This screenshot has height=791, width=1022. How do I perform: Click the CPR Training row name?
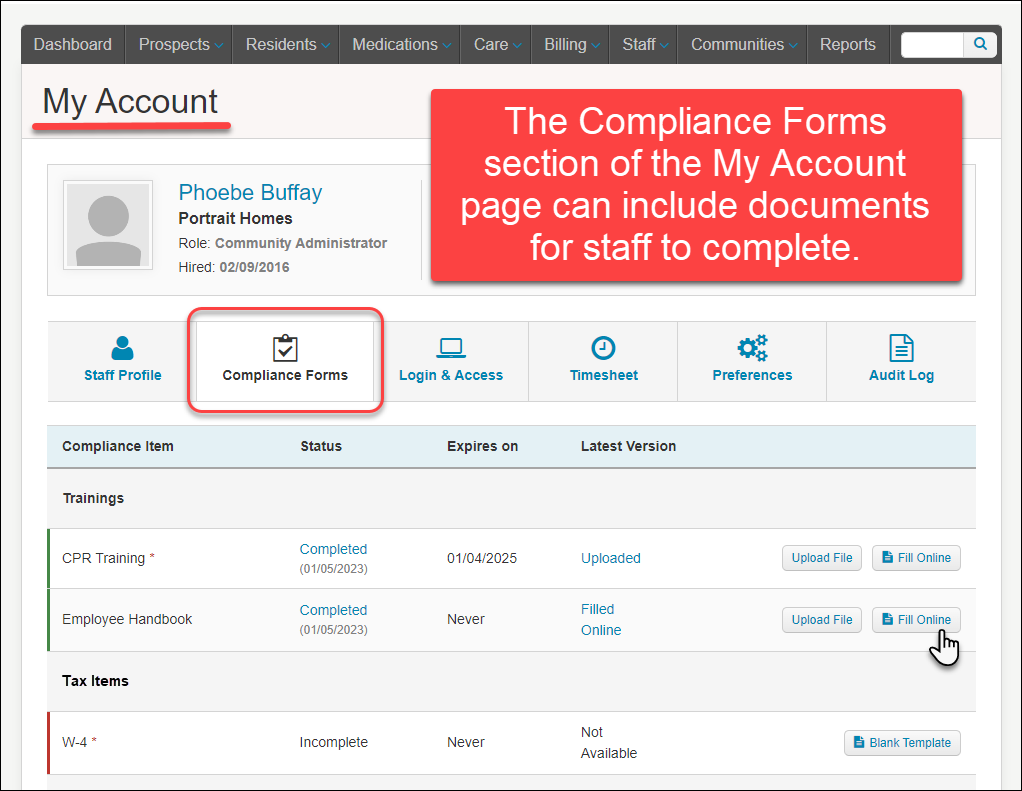pyautogui.click(x=104, y=558)
